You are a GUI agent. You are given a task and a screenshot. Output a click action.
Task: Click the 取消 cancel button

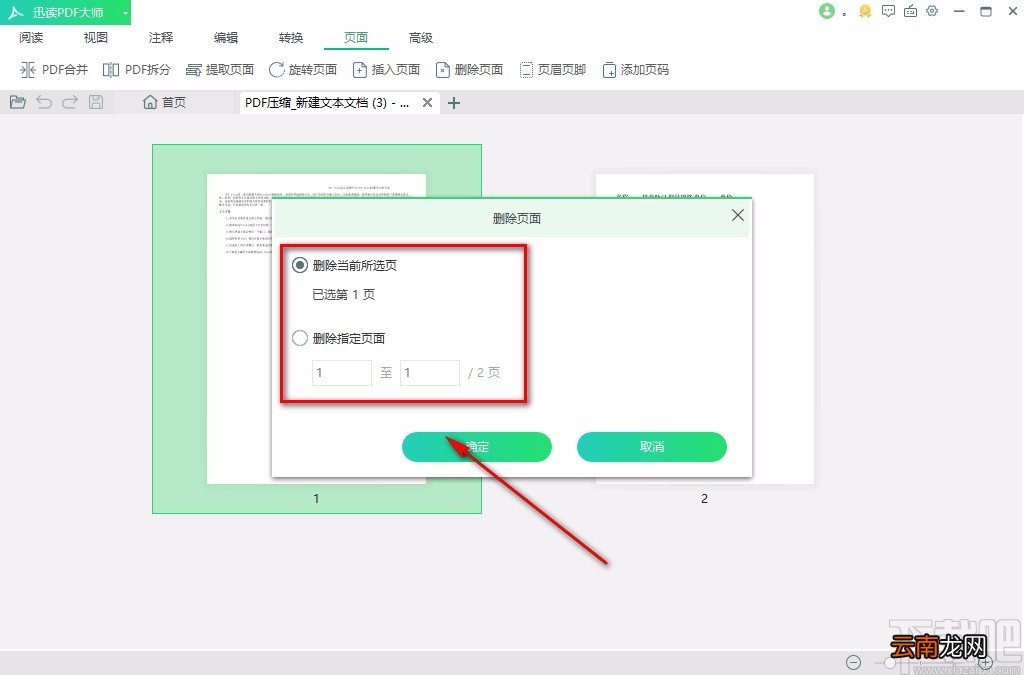(x=652, y=447)
